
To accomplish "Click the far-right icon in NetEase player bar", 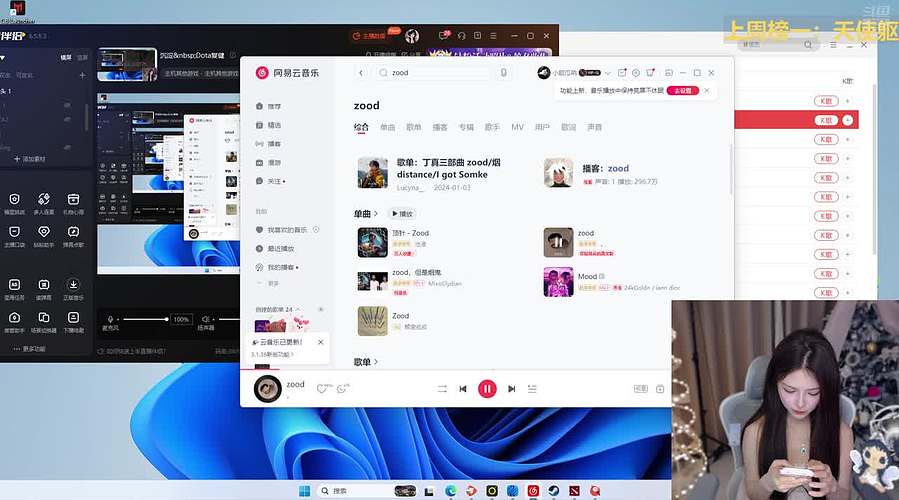I will [x=660, y=389].
